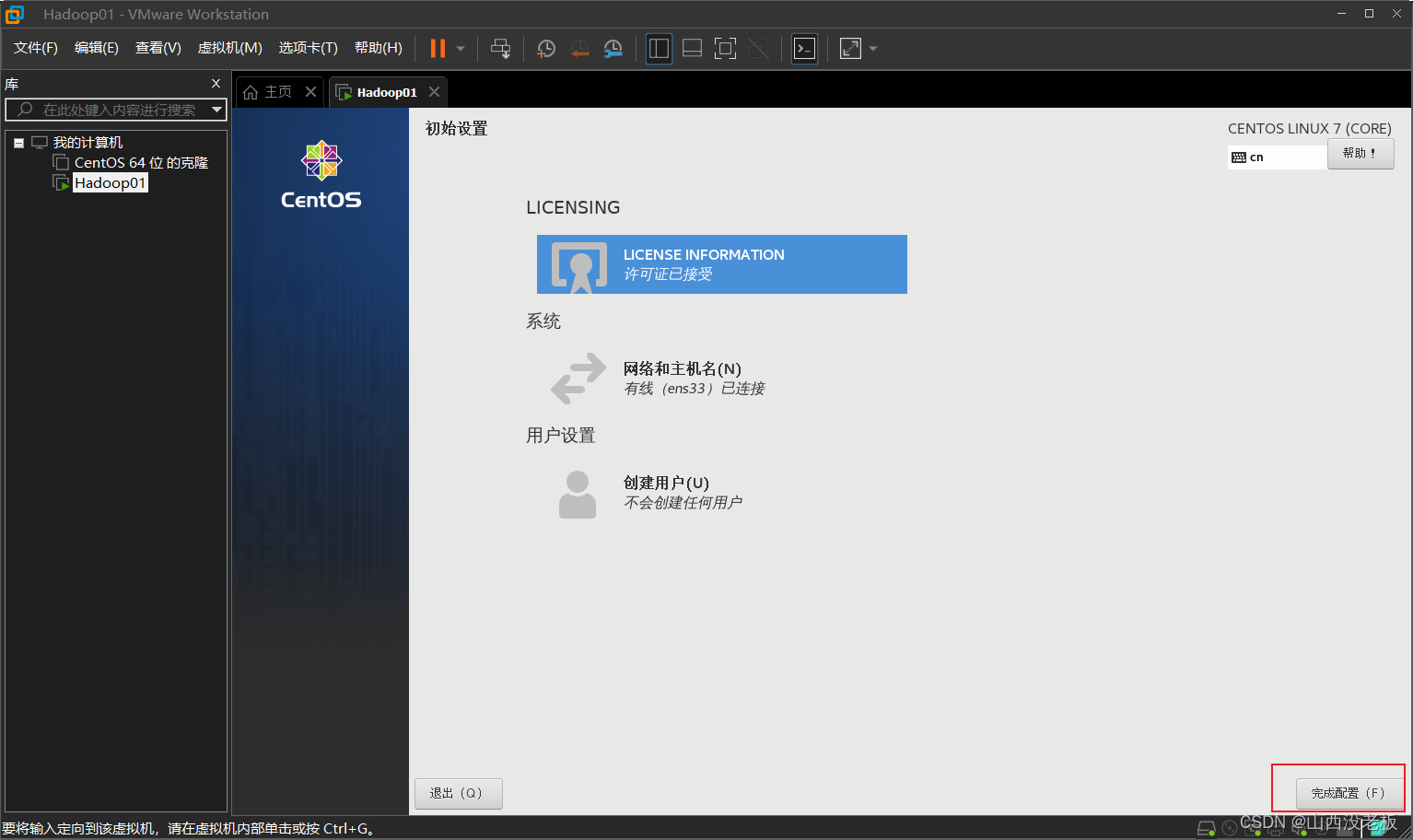
Task: Toggle the console view icon
Action: (804, 49)
